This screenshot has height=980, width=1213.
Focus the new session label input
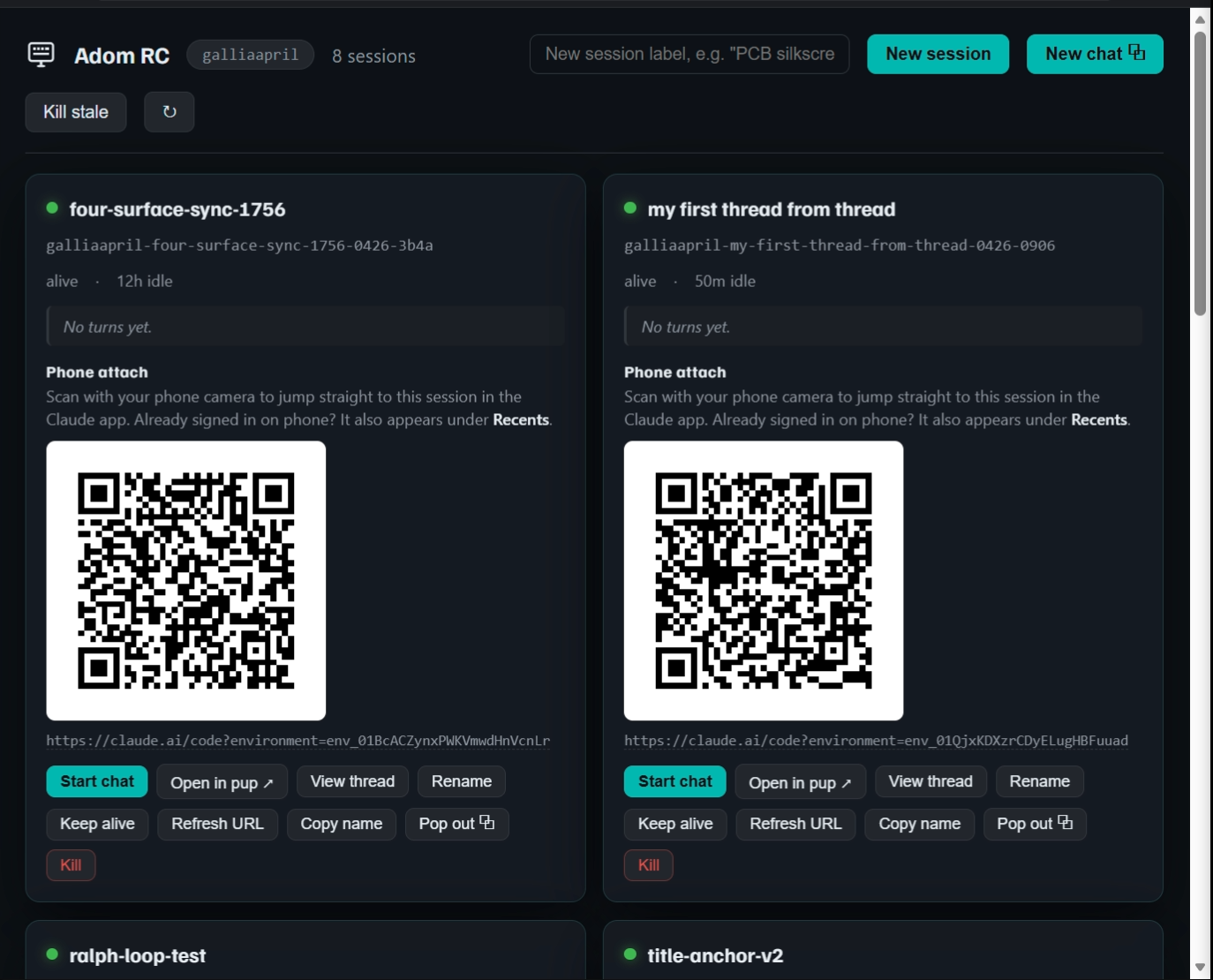[x=689, y=54]
